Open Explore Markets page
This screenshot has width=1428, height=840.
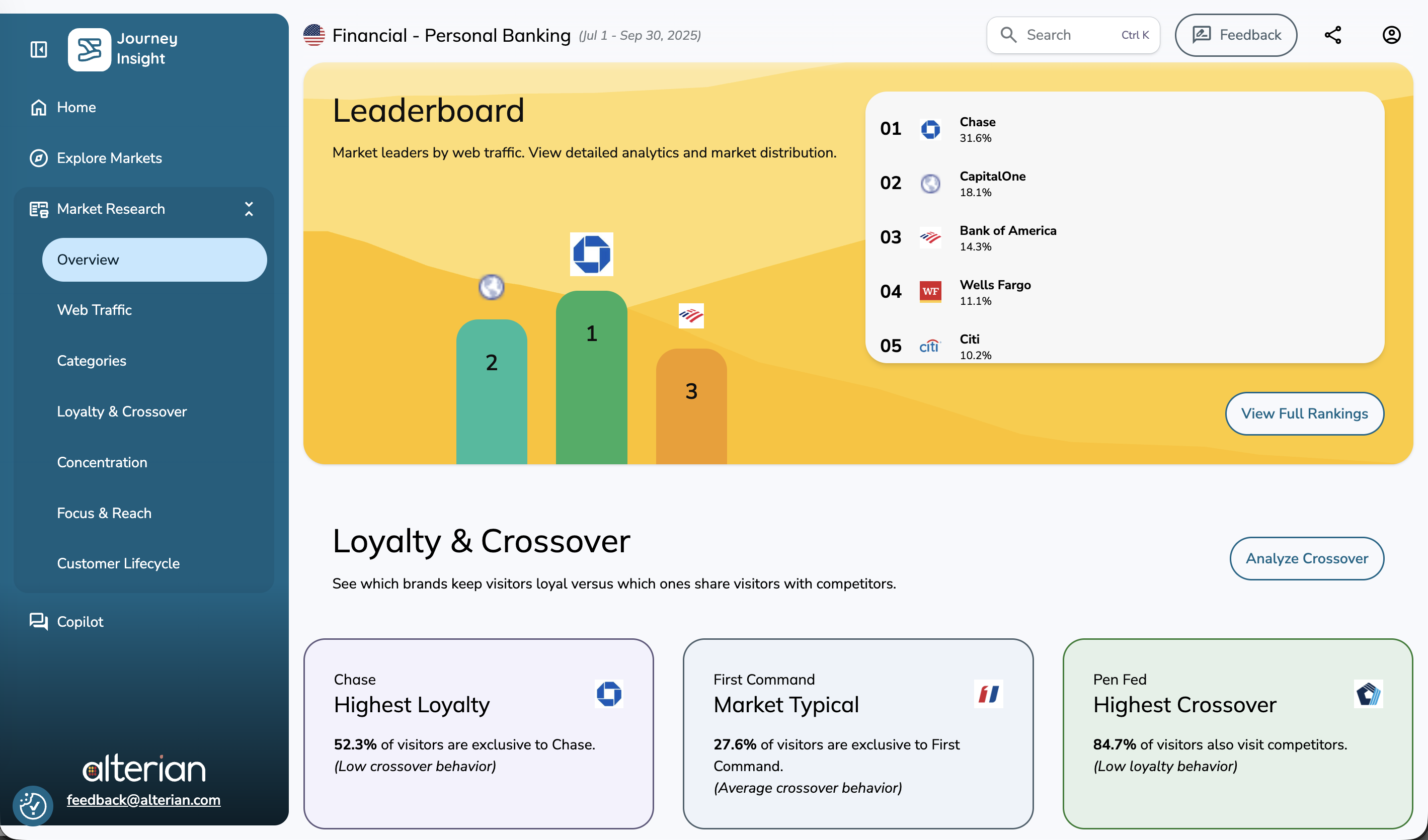pyautogui.click(x=109, y=158)
